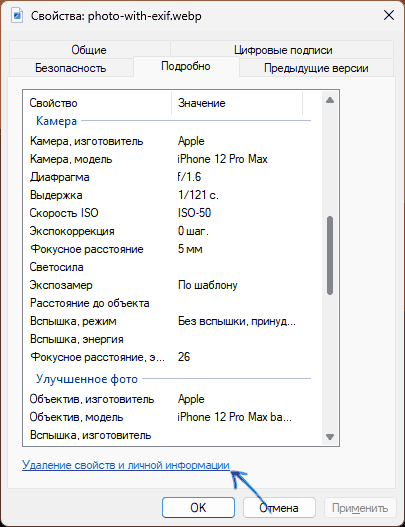Switch to the Общие tab
Screen dimensions: 405x527
[x=89, y=50]
